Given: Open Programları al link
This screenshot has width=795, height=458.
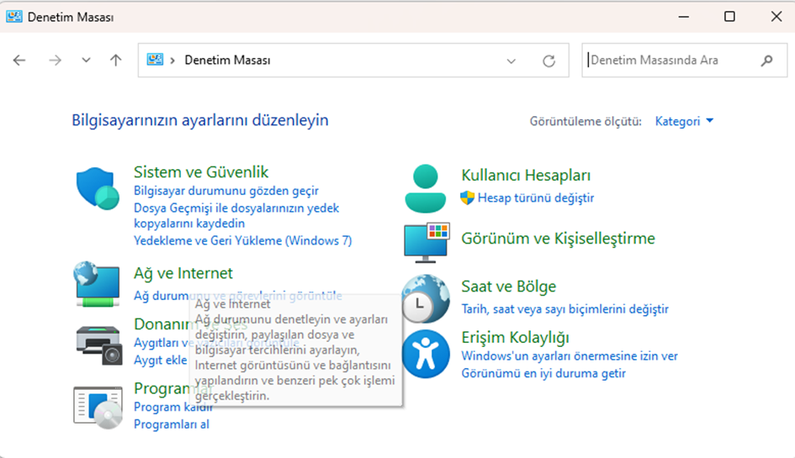Looking at the screenshot, I should click(171, 424).
